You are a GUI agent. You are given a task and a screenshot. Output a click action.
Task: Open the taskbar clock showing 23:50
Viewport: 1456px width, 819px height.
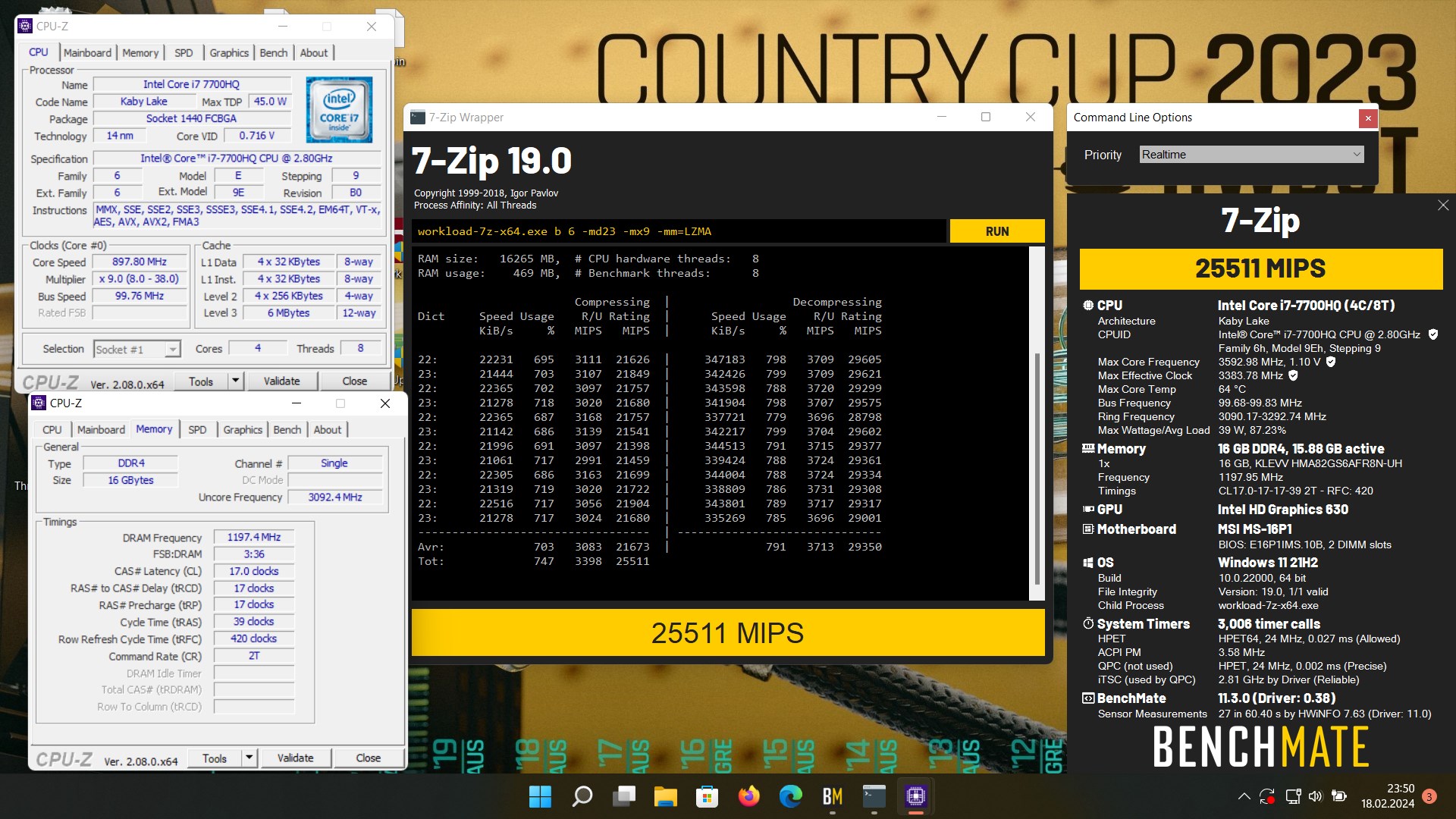[x=1387, y=796]
